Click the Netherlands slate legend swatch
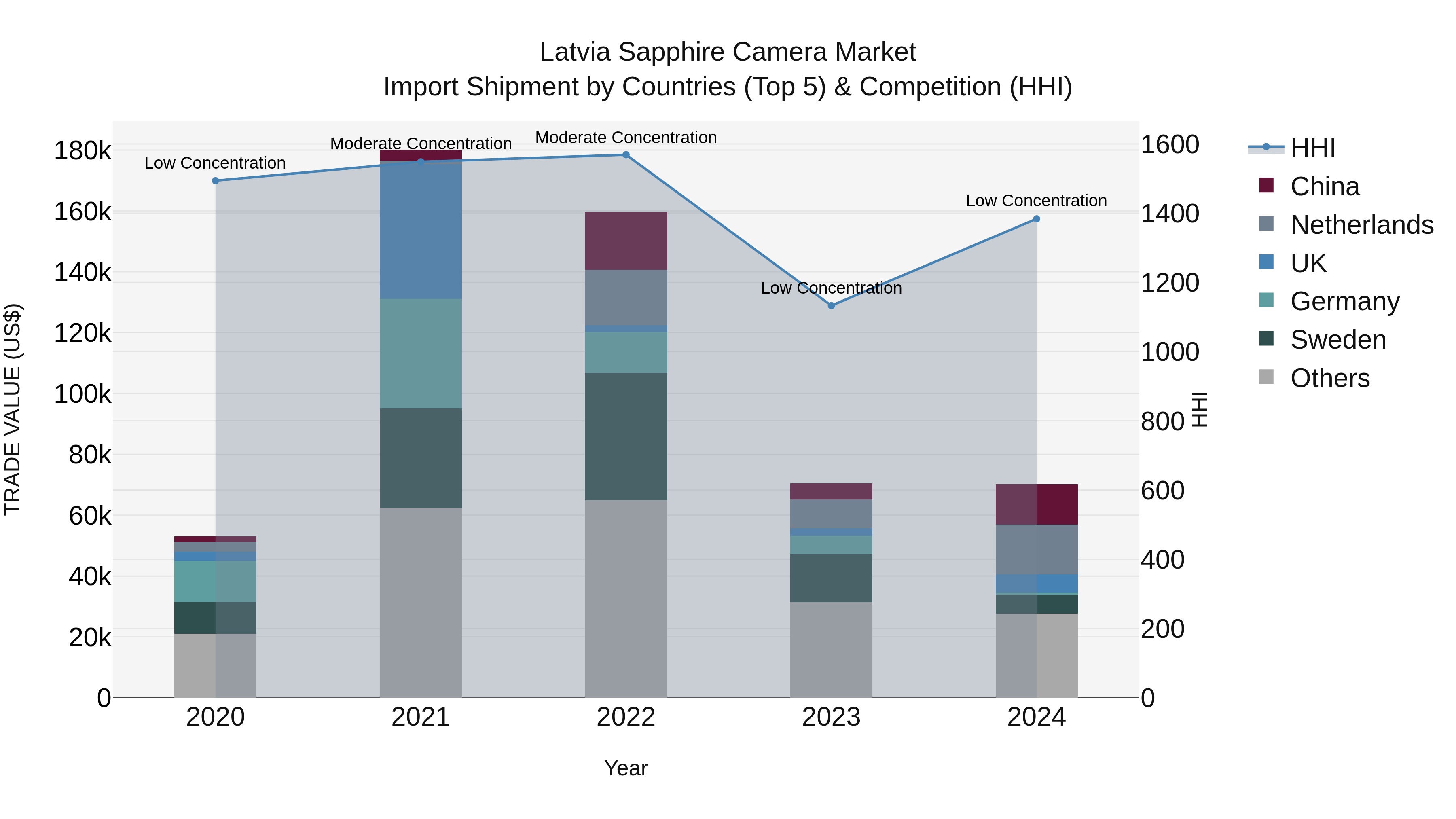Image resolution: width=1456 pixels, height=819 pixels. [1266, 223]
